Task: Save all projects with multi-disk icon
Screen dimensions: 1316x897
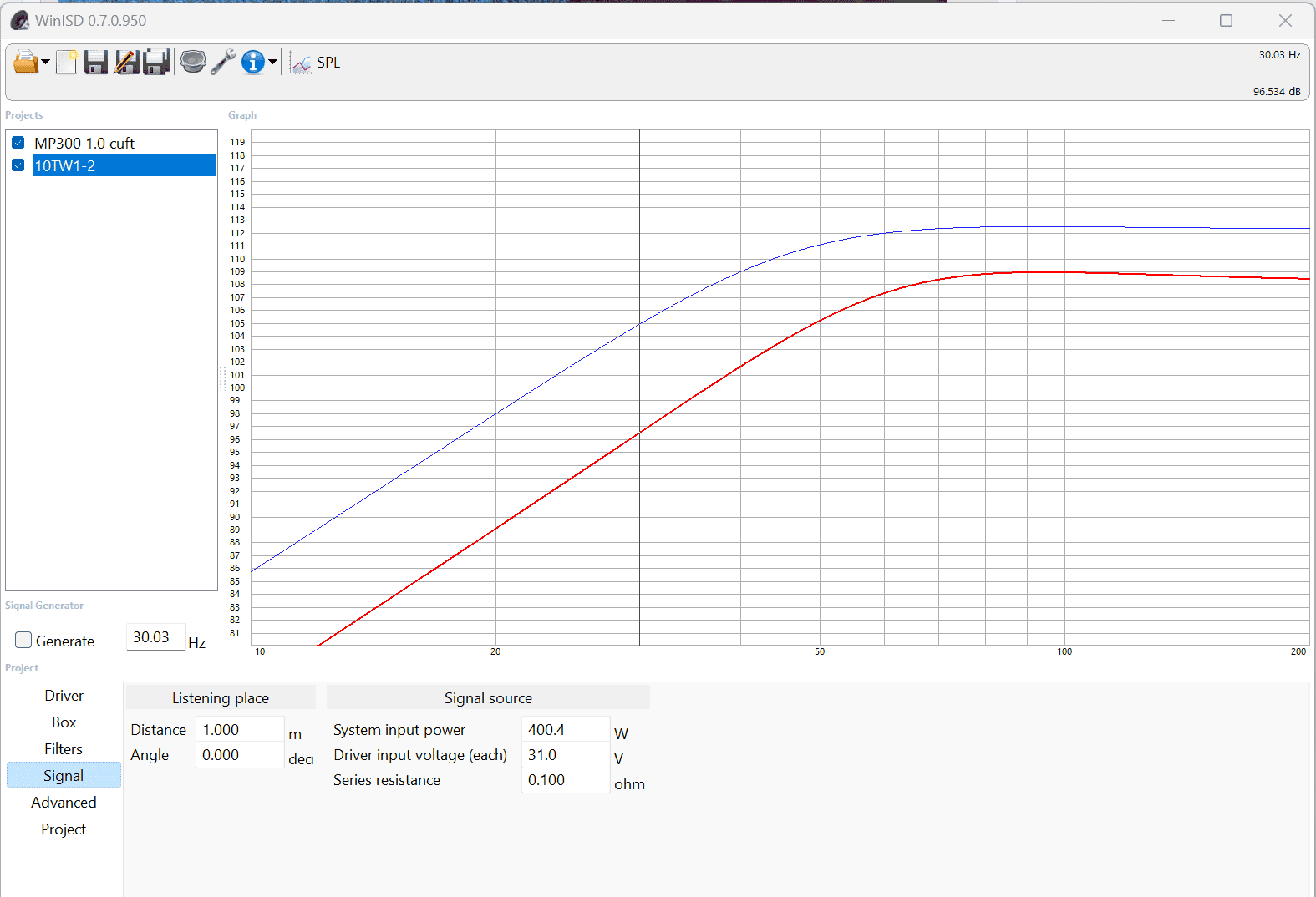Action: point(156,62)
